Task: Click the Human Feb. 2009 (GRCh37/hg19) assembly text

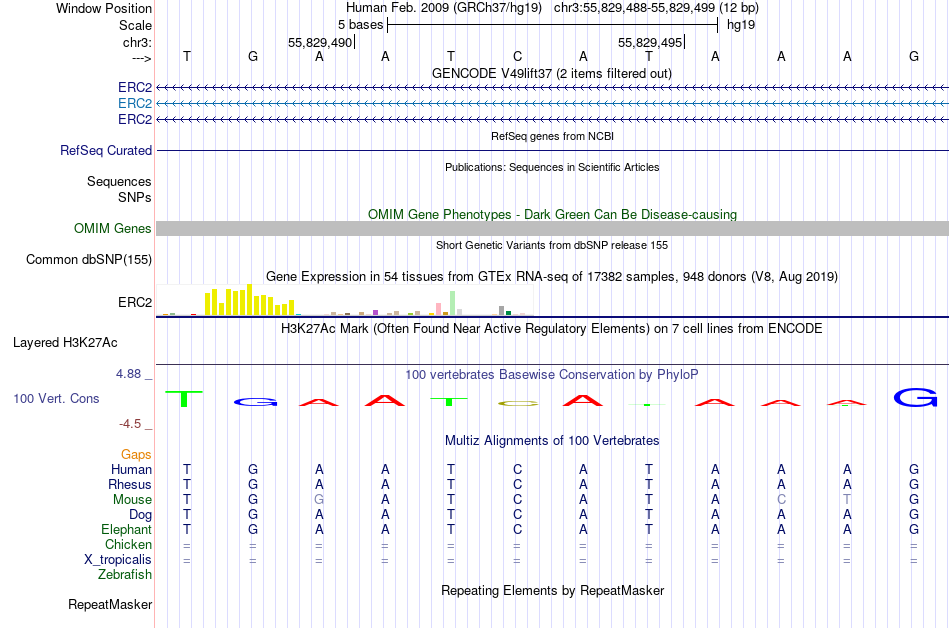Action: tap(443, 8)
